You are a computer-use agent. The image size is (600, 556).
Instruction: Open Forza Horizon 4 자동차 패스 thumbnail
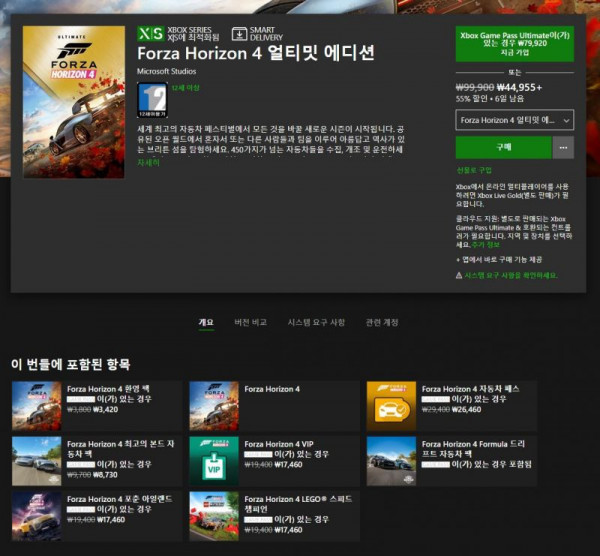(x=391, y=406)
